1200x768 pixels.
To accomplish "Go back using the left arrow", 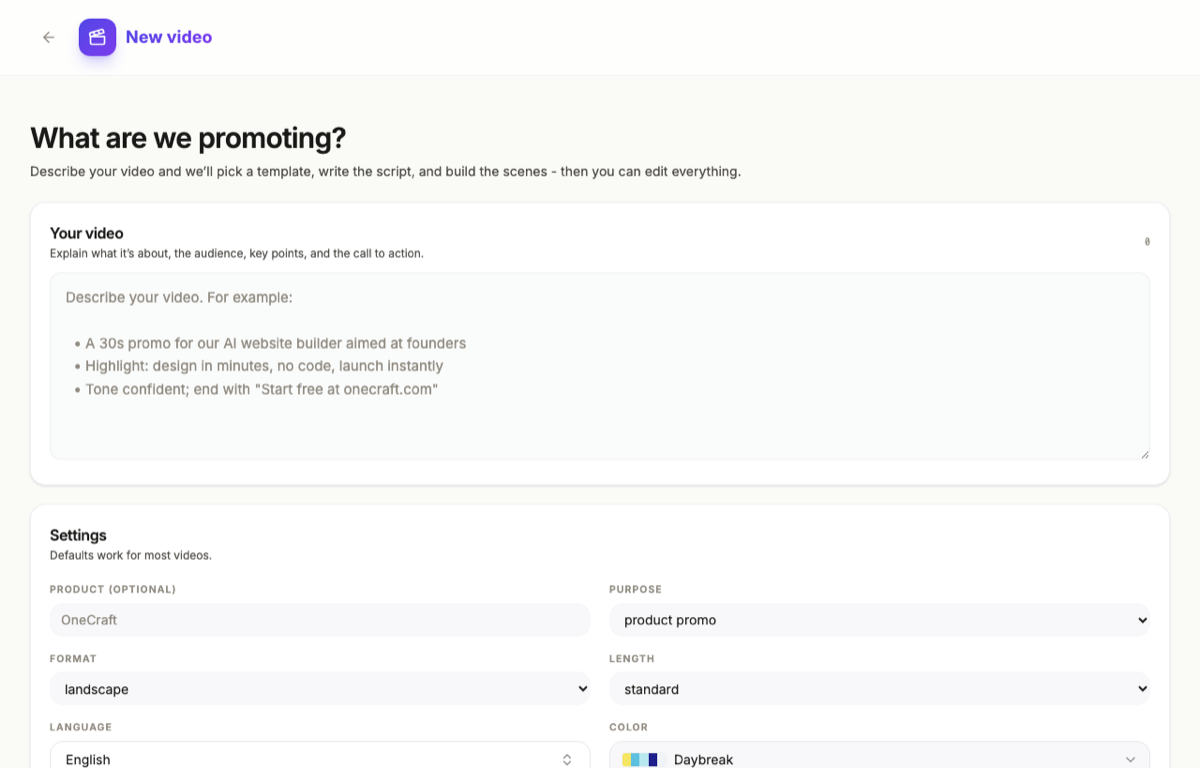I will pyautogui.click(x=48, y=37).
